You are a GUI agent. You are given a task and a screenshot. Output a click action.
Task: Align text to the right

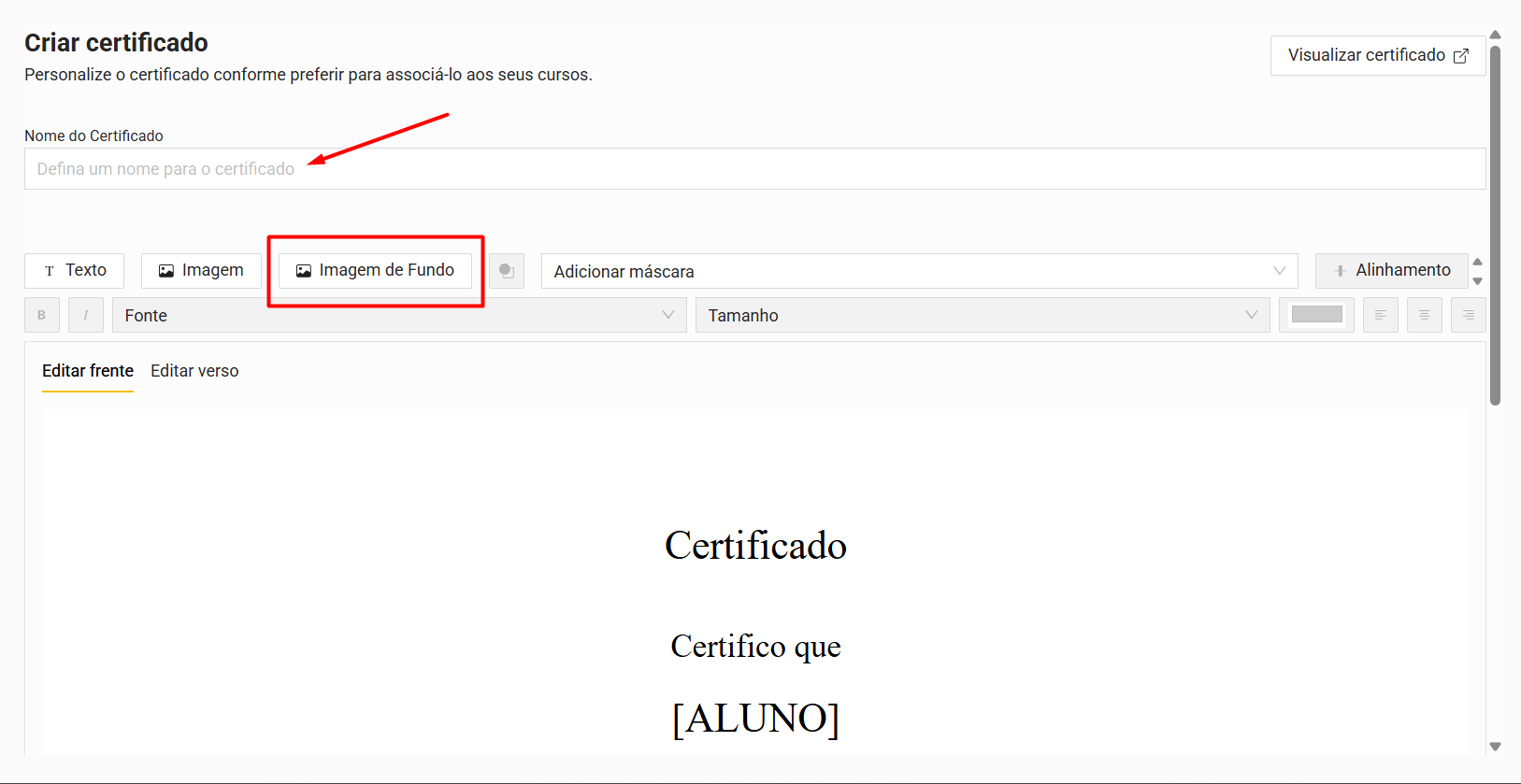(x=1468, y=315)
